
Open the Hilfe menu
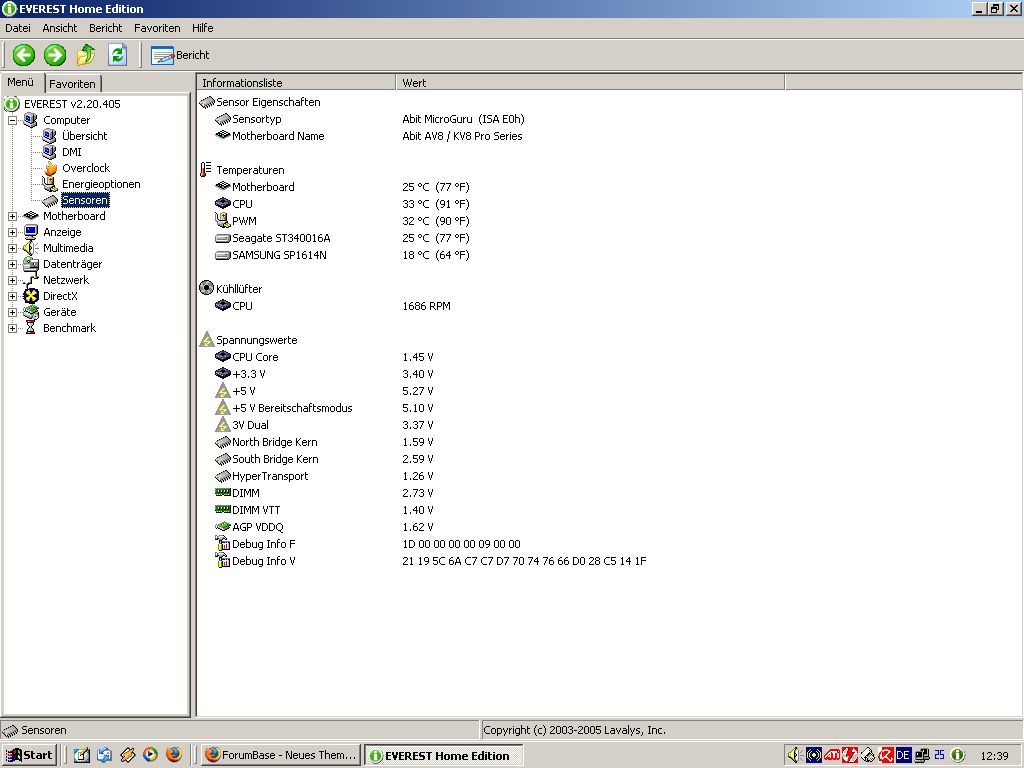[202, 28]
